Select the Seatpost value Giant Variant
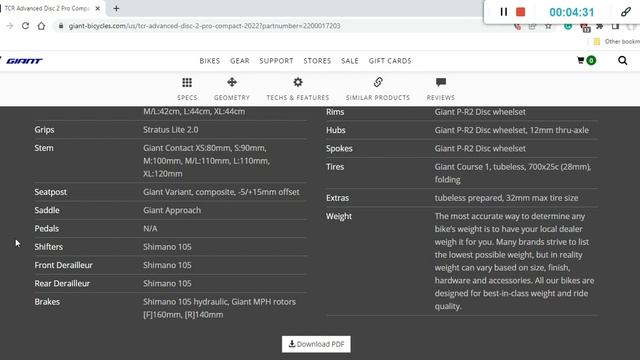 [221, 192]
